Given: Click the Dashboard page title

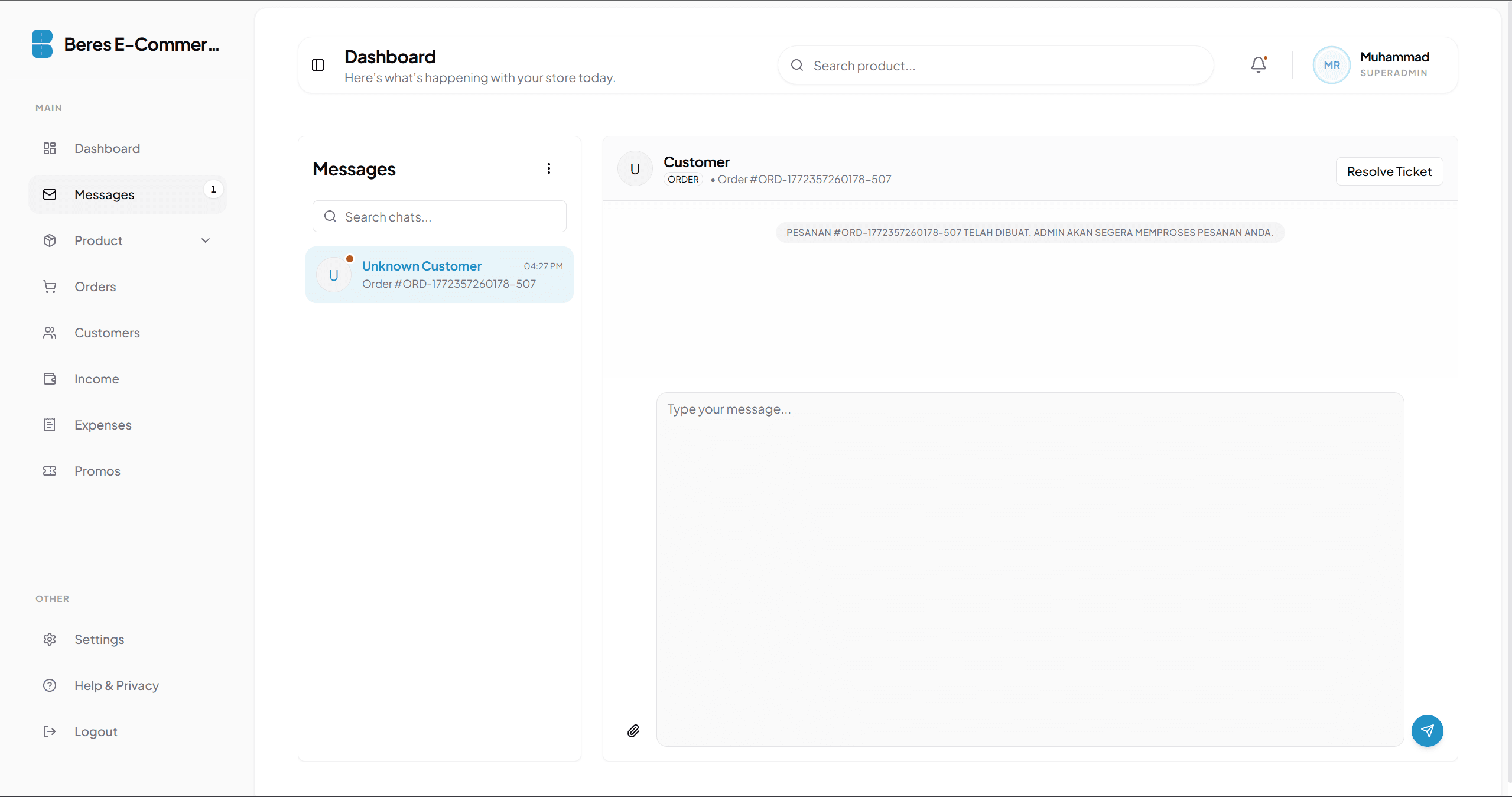Looking at the screenshot, I should (x=390, y=57).
